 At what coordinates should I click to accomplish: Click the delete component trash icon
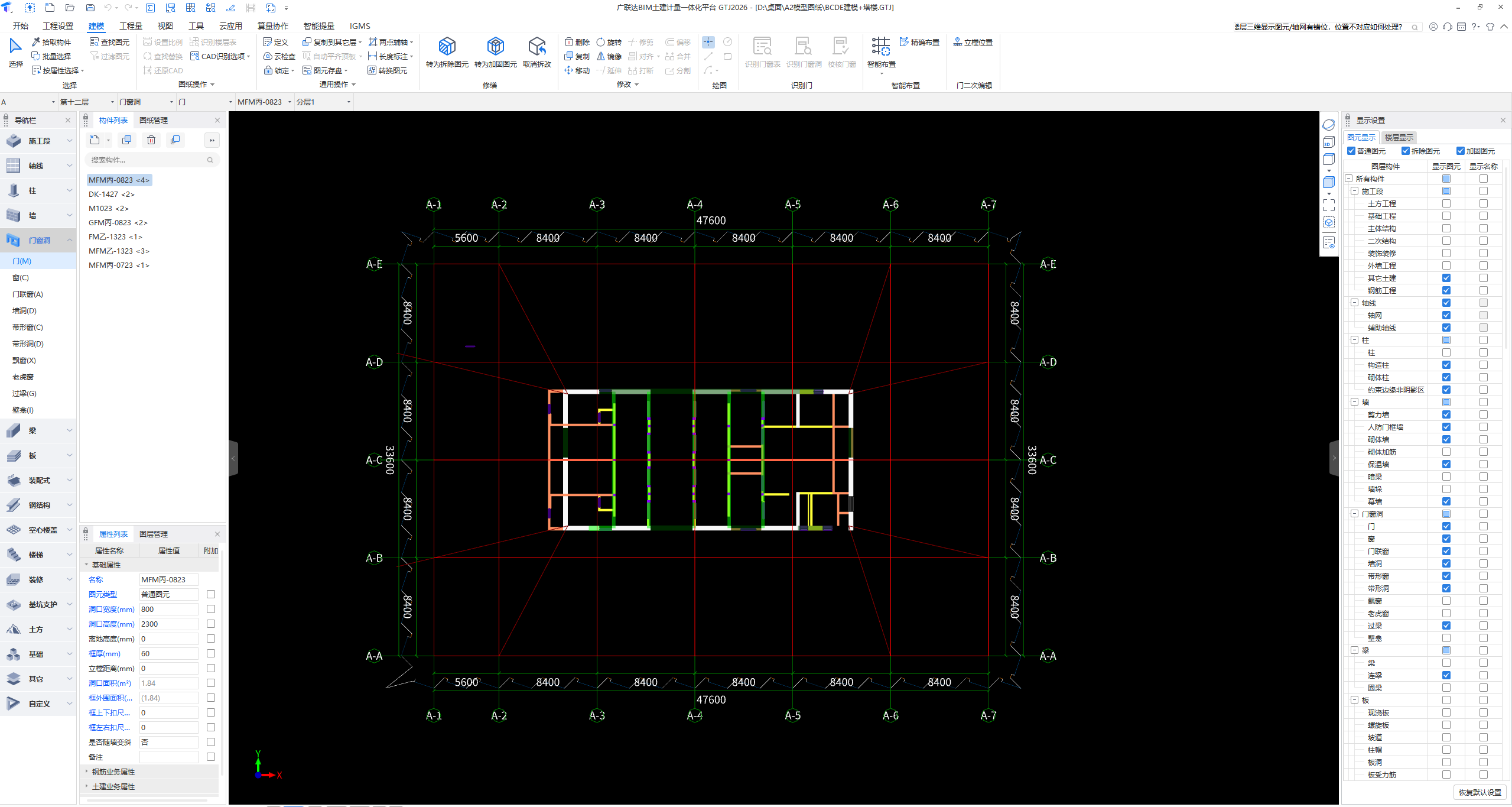(151, 140)
